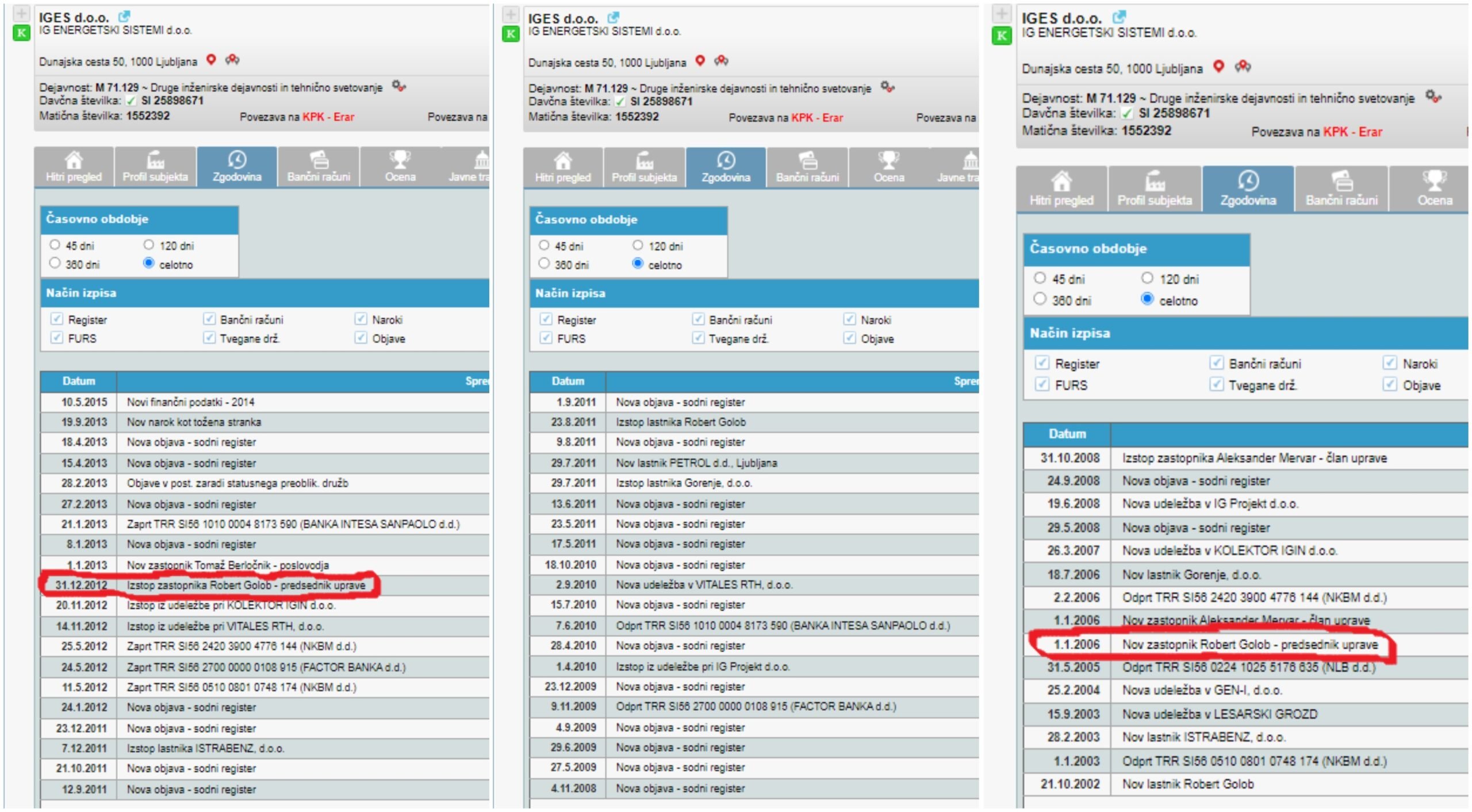
Task: Open Hitri pregled home tab in left panel
Action: 74,167
